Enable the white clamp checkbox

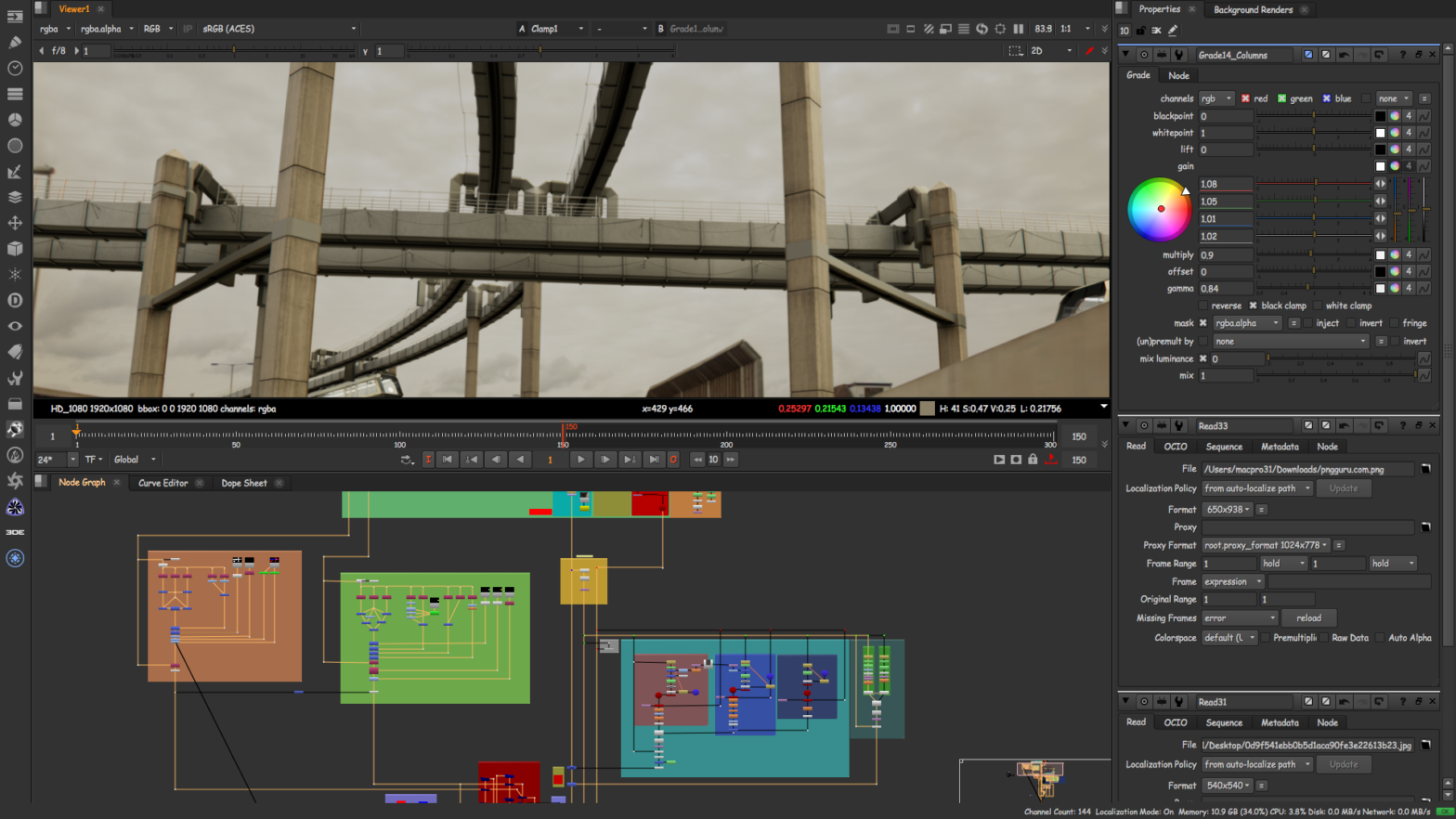coord(1318,305)
